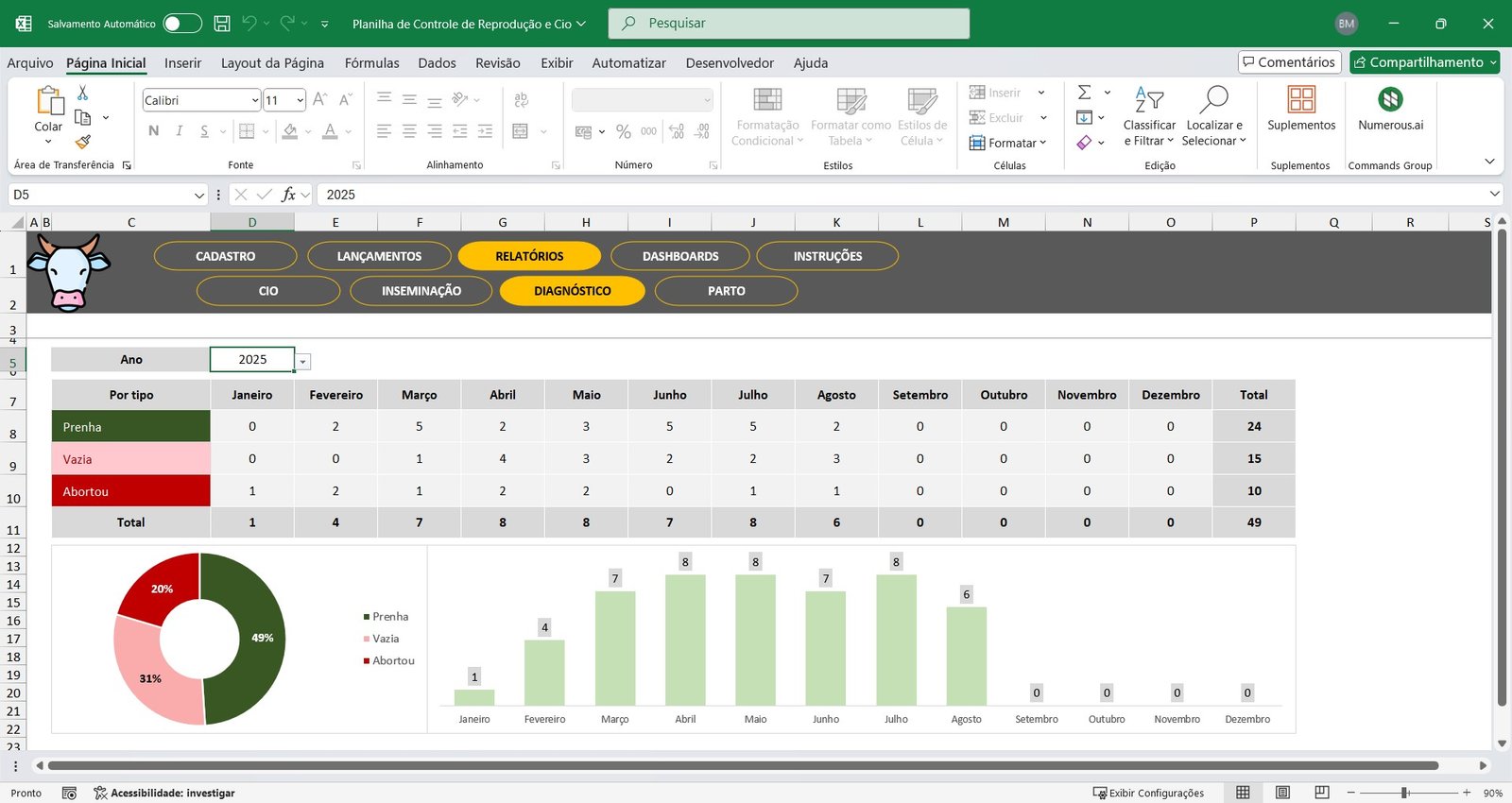Click the Cut scissors icon
This screenshot has height=803, width=1512.
pyautogui.click(x=83, y=93)
